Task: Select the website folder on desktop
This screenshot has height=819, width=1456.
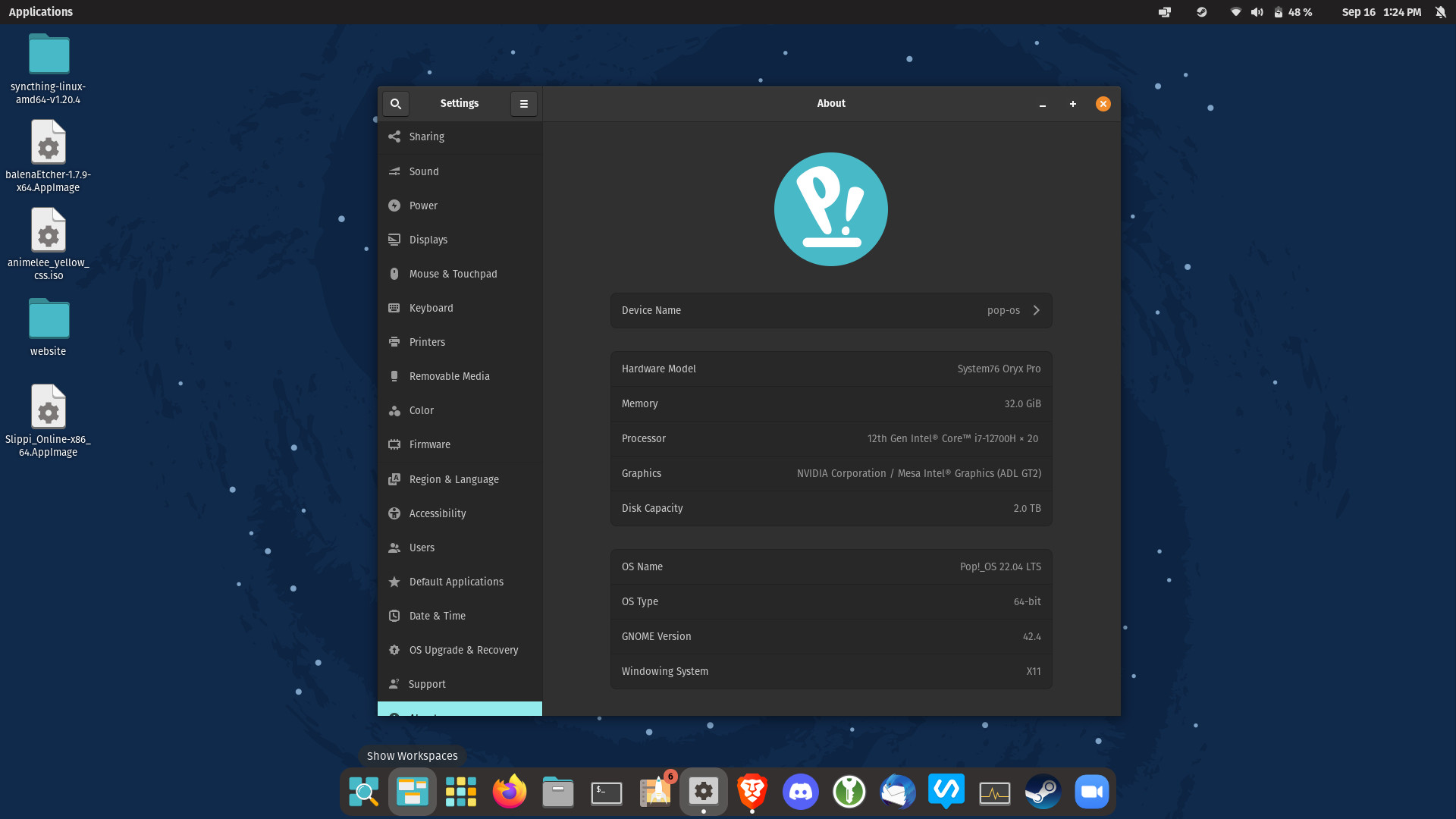Action: [x=49, y=328]
